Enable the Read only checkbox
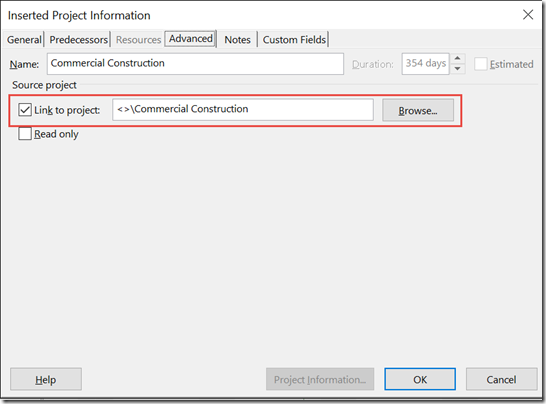Screen dimensions: 546x404 pos(25,134)
